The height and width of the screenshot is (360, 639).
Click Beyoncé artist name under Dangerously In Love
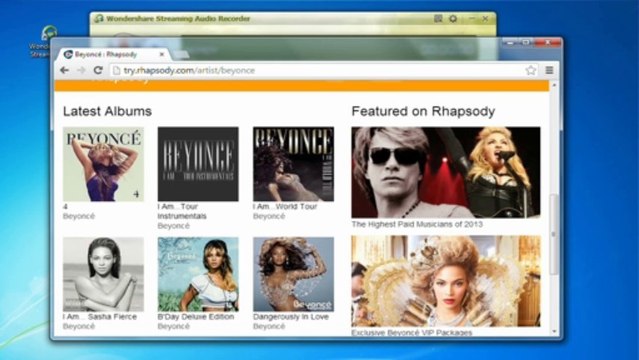coord(269,326)
